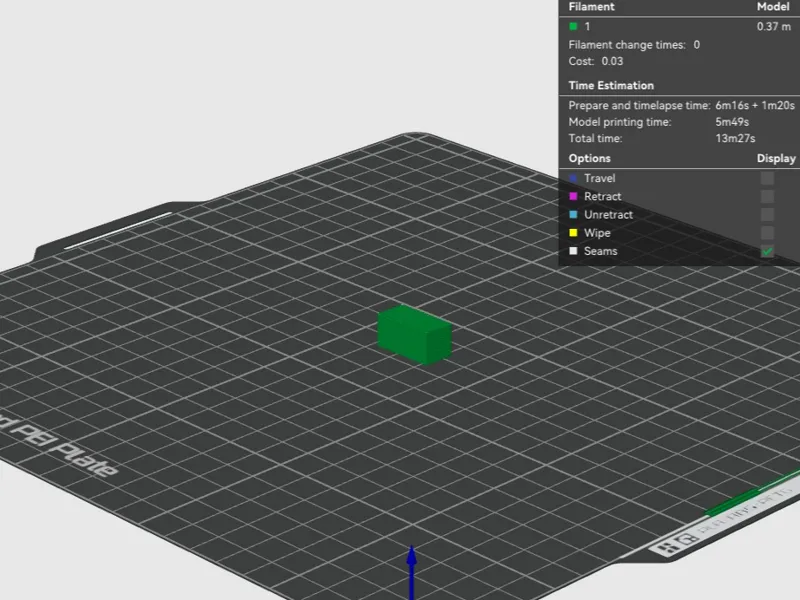Click the 'Options' heading
This screenshot has width=800, height=600.
589,158
